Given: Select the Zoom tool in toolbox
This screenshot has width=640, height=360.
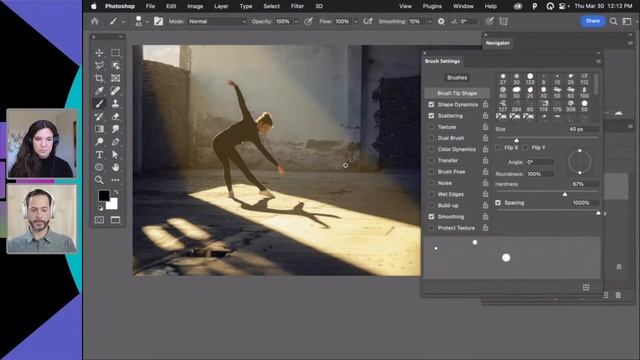Looking at the screenshot, I should coord(99,180).
